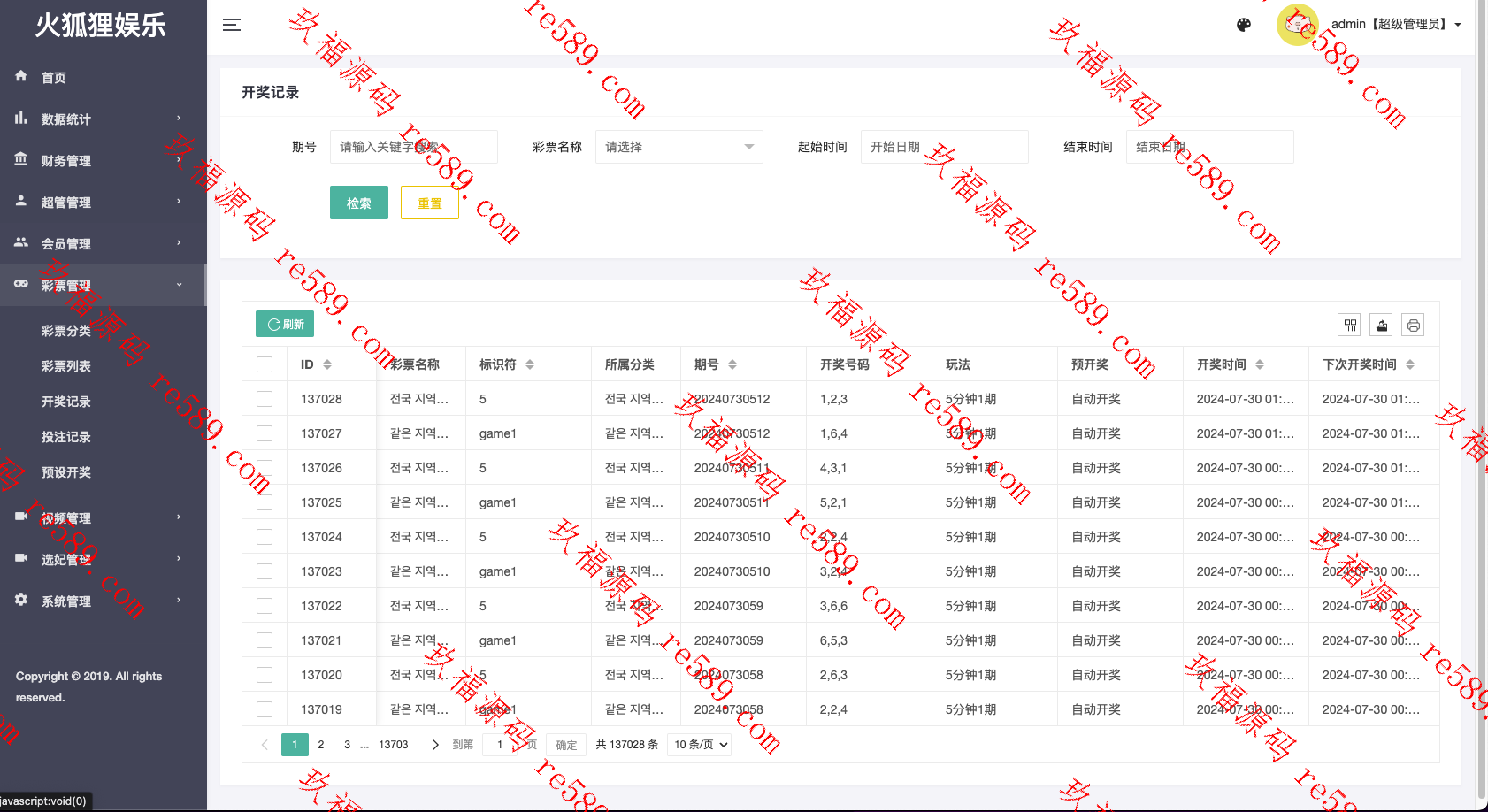Expand the 数据统计 menu arrow
Screen dimensions: 1488x812
pos(179,119)
